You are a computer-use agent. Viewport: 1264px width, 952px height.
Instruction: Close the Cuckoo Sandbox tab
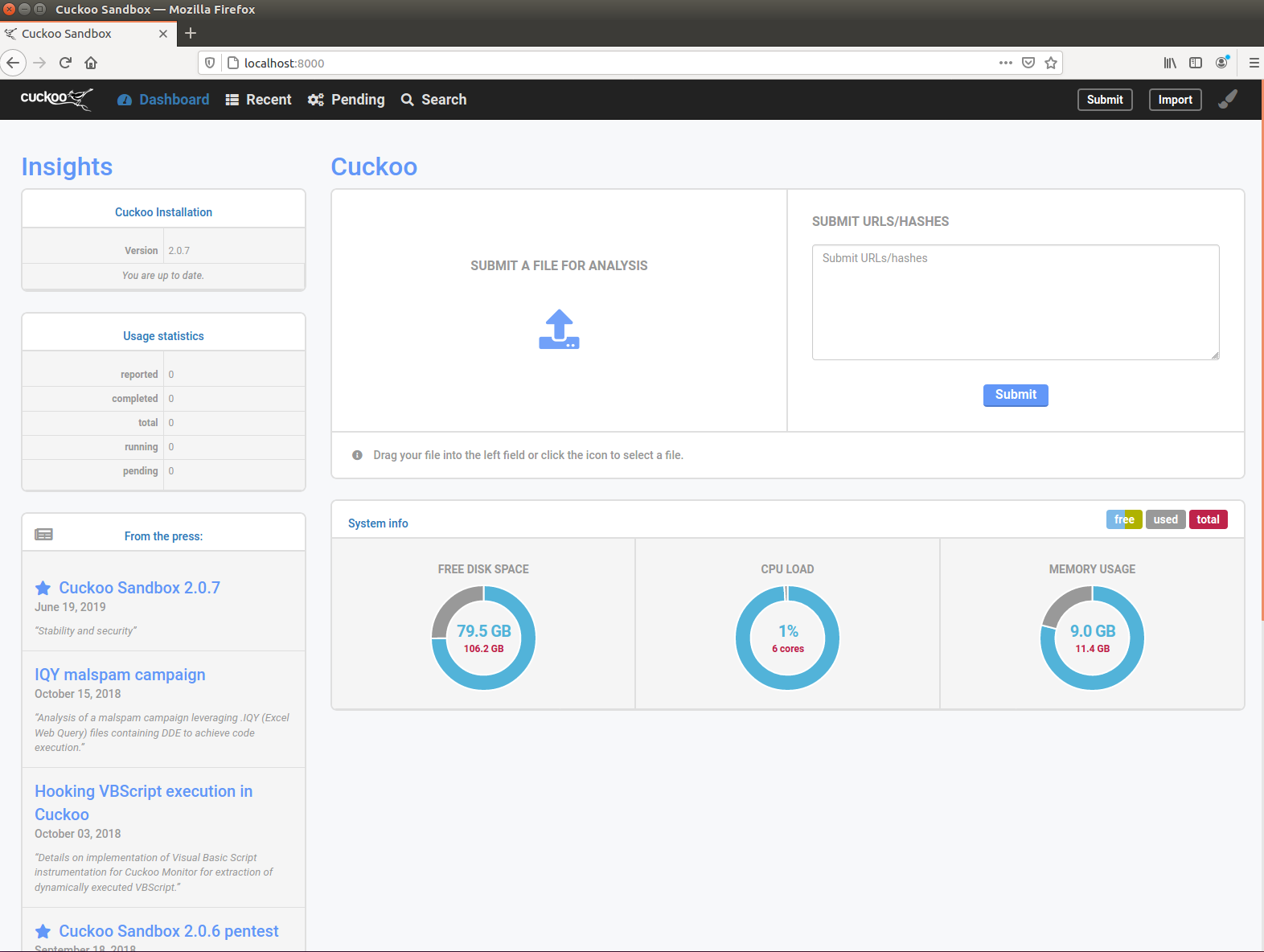coord(163,34)
